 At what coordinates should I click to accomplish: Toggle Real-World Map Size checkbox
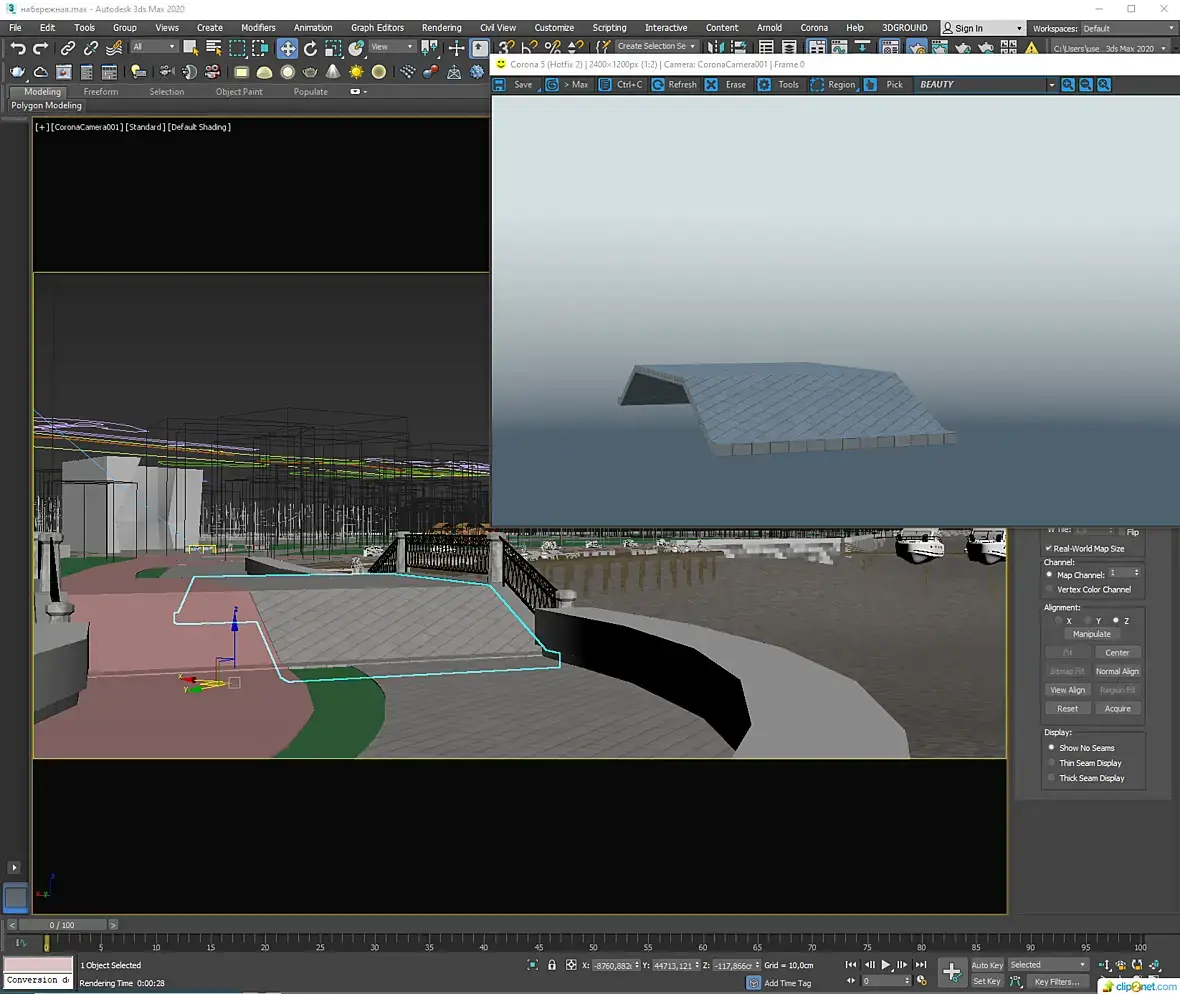pos(1048,549)
